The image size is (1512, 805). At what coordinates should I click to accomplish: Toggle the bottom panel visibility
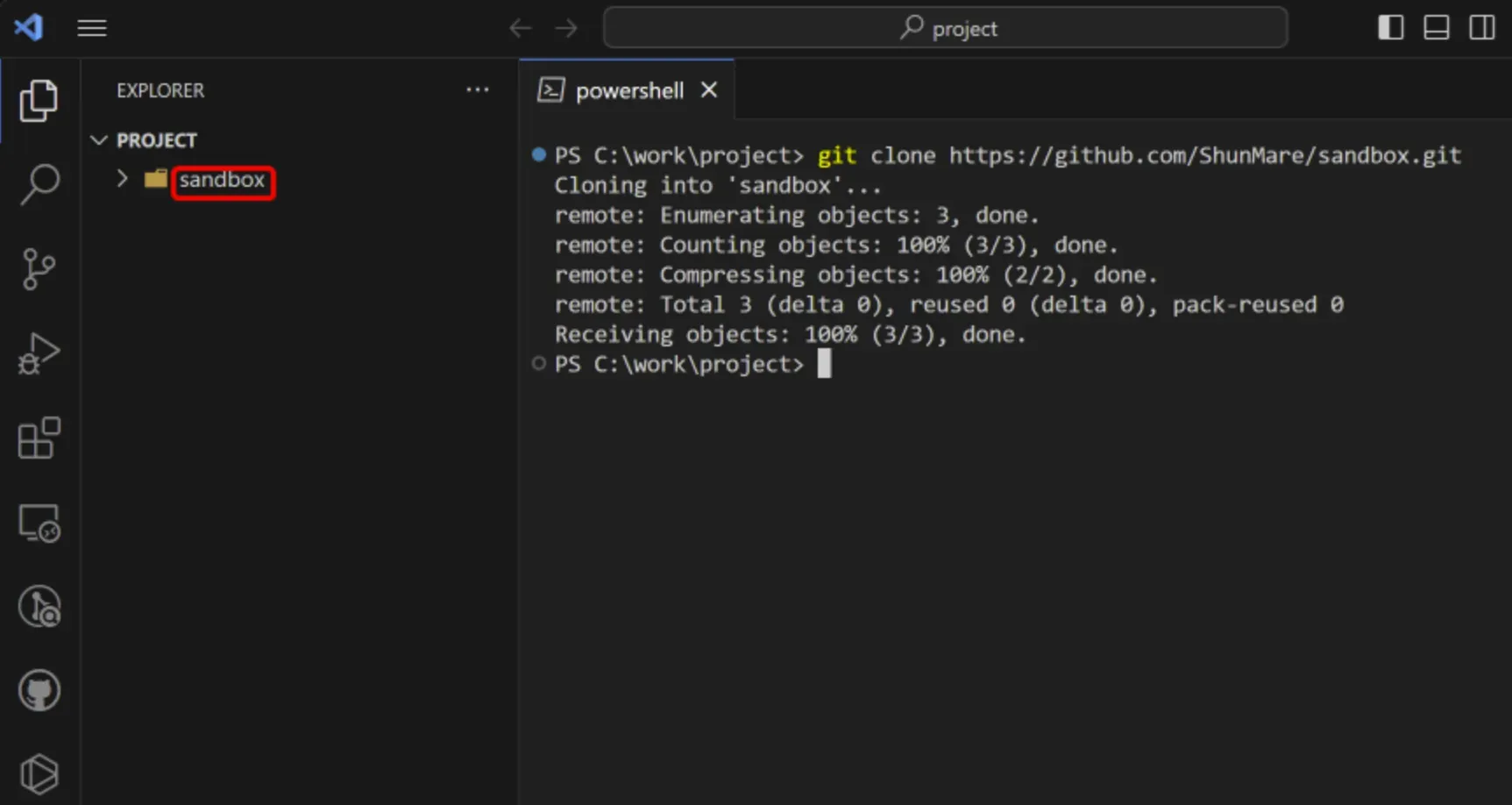click(x=1436, y=27)
